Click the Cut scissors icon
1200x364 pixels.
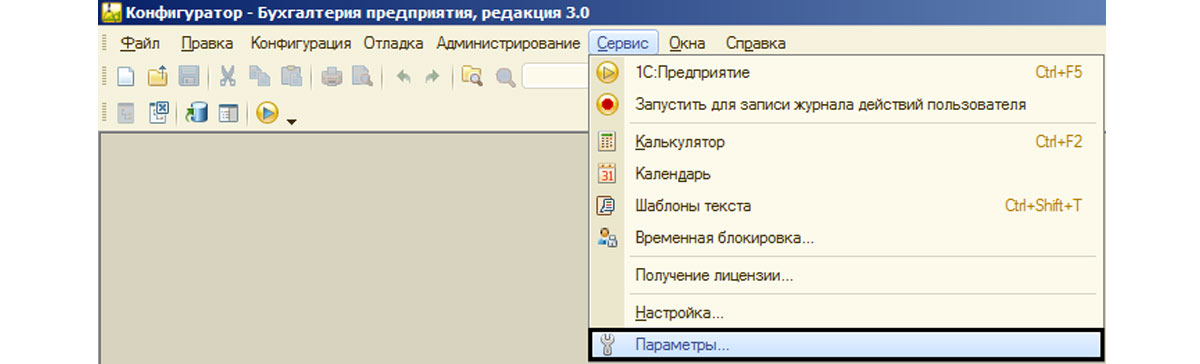pos(228,76)
